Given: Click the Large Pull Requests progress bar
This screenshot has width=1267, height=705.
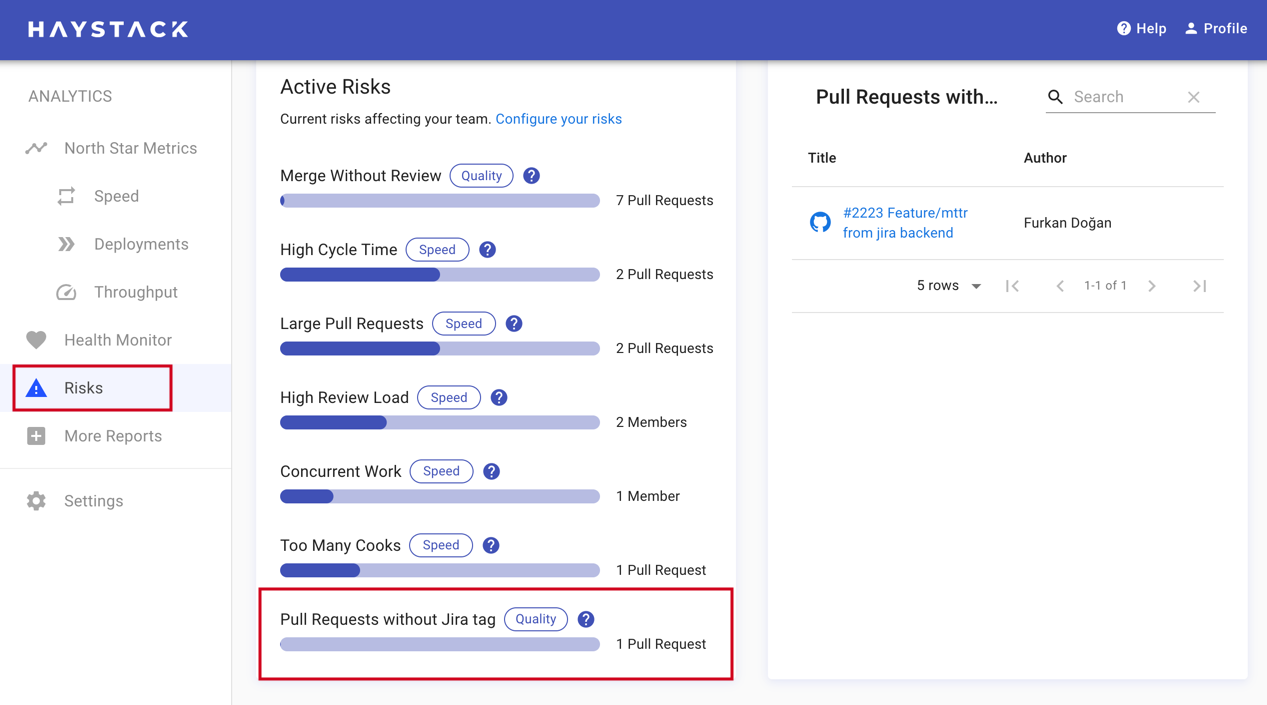Looking at the screenshot, I should [x=440, y=349].
